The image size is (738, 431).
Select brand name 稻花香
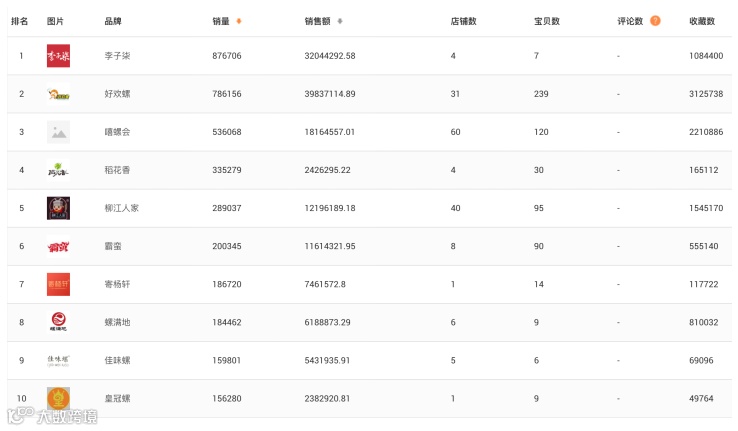click(117, 170)
